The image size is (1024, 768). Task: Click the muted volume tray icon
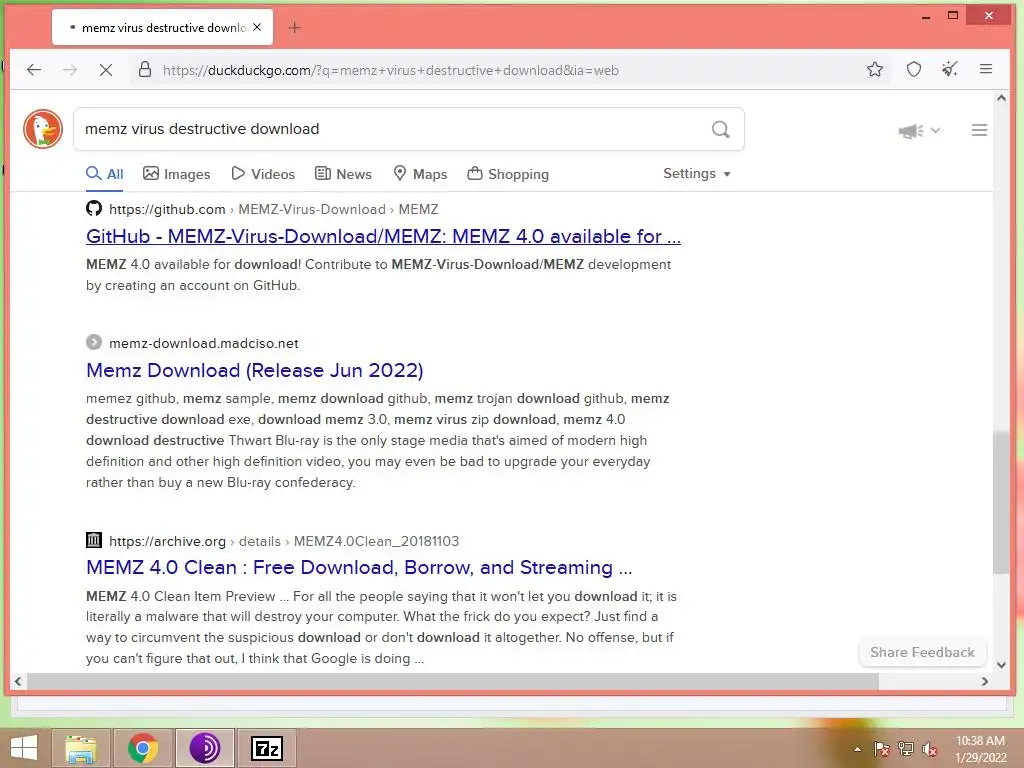point(930,749)
